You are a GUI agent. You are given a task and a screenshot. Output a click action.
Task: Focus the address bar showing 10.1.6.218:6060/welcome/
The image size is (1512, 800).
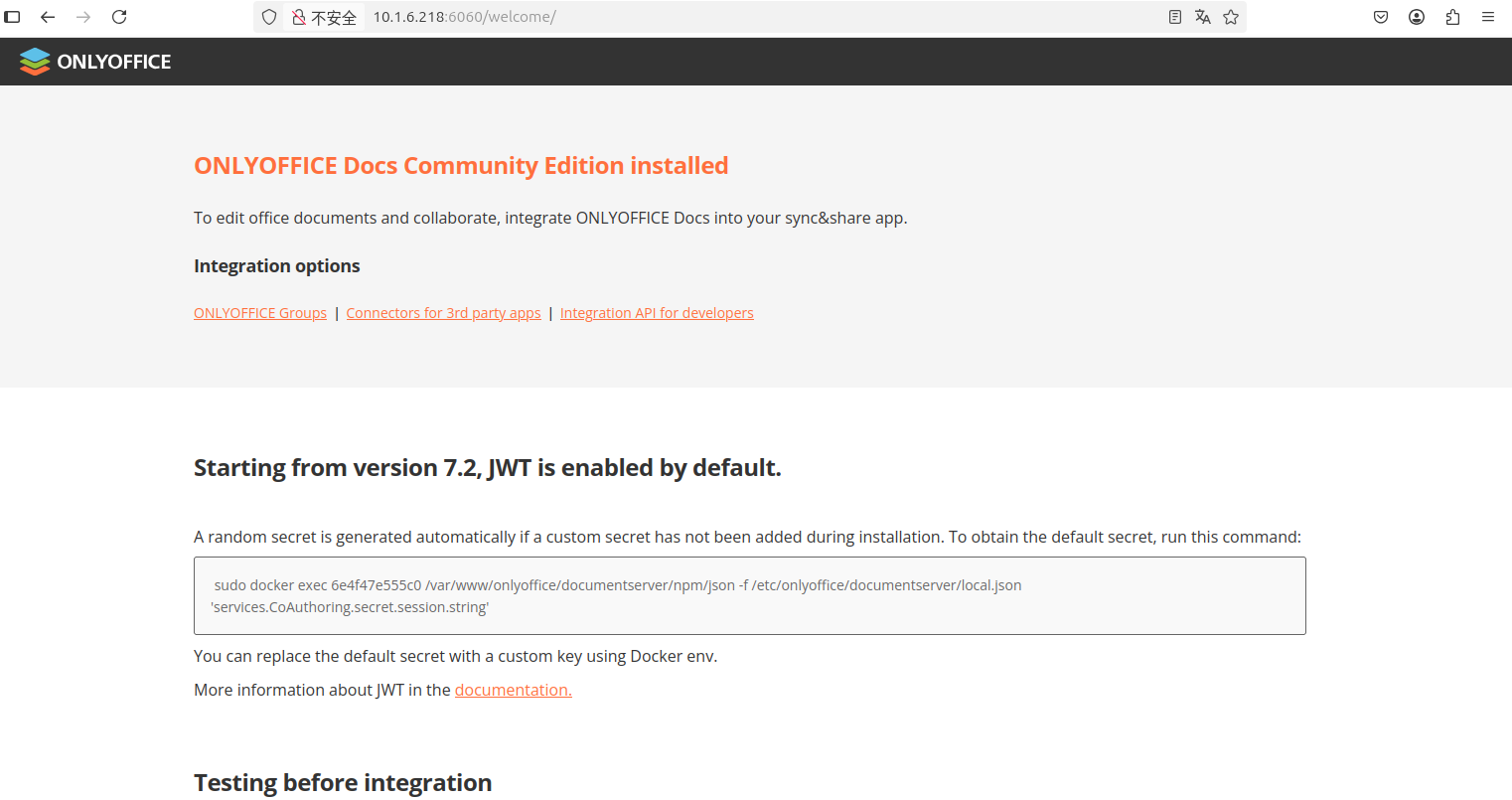(755, 17)
